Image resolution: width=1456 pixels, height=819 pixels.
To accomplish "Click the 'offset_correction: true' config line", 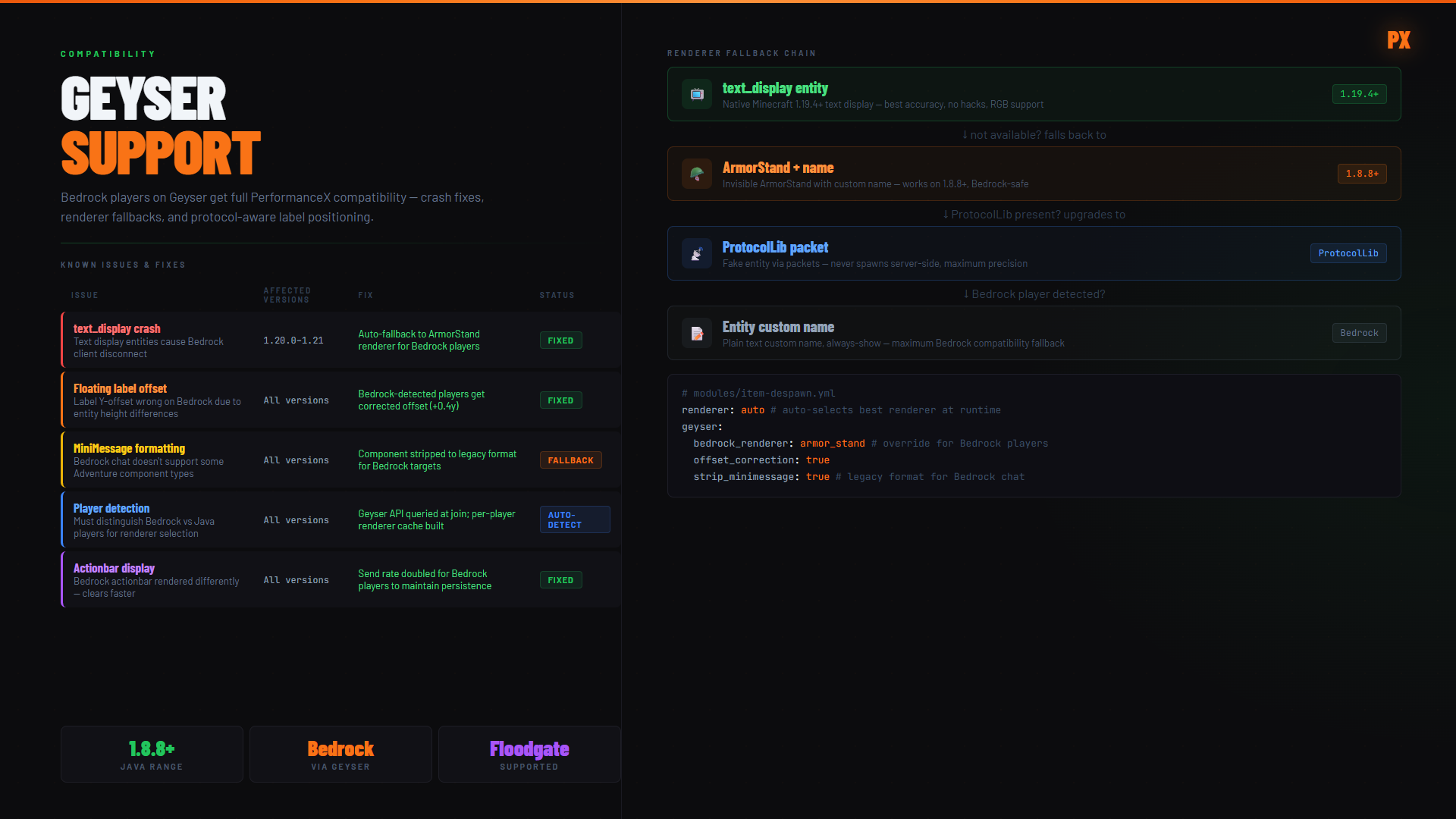I will pos(761,460).
